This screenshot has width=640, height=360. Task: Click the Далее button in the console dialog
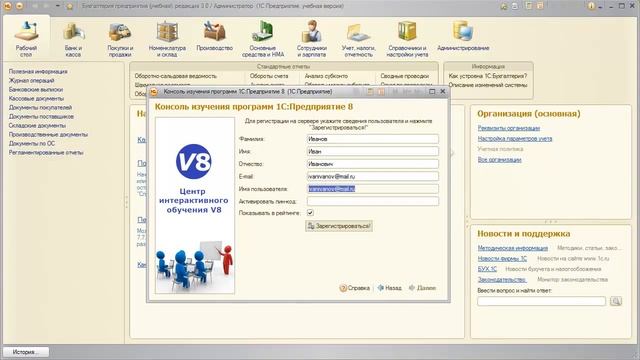tap(422, 288)
